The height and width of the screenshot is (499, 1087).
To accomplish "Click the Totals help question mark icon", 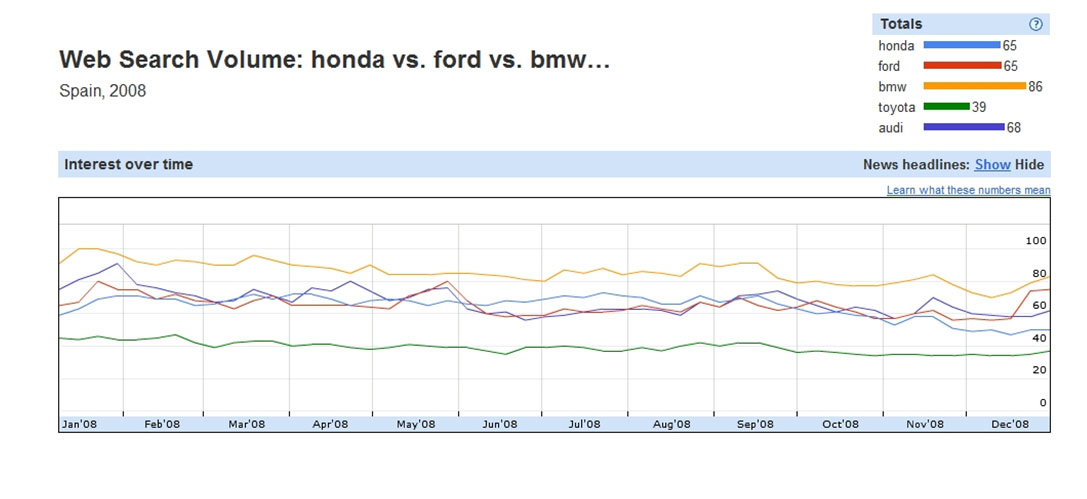I will [x=1036, y=24].
